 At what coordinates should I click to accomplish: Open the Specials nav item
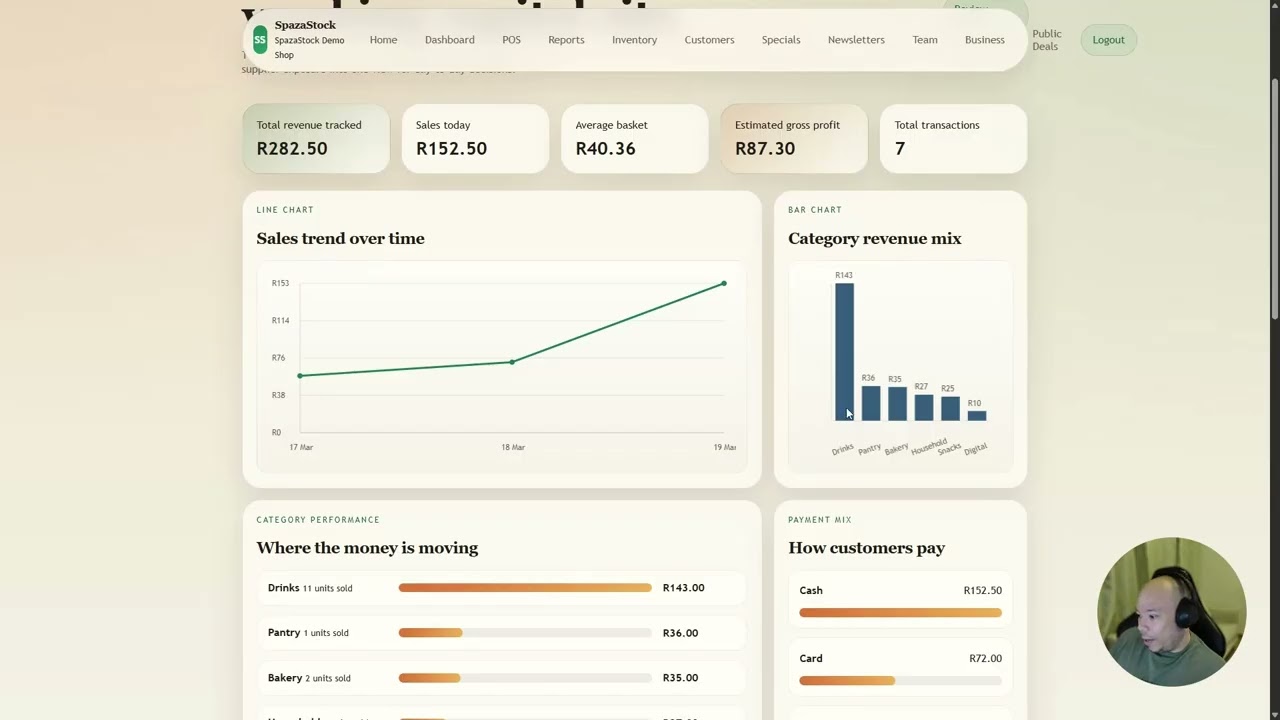781,40
